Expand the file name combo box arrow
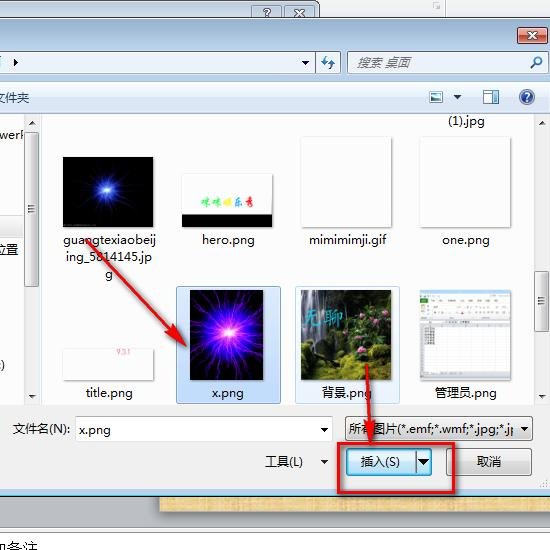550x550 pixels. 324,429
